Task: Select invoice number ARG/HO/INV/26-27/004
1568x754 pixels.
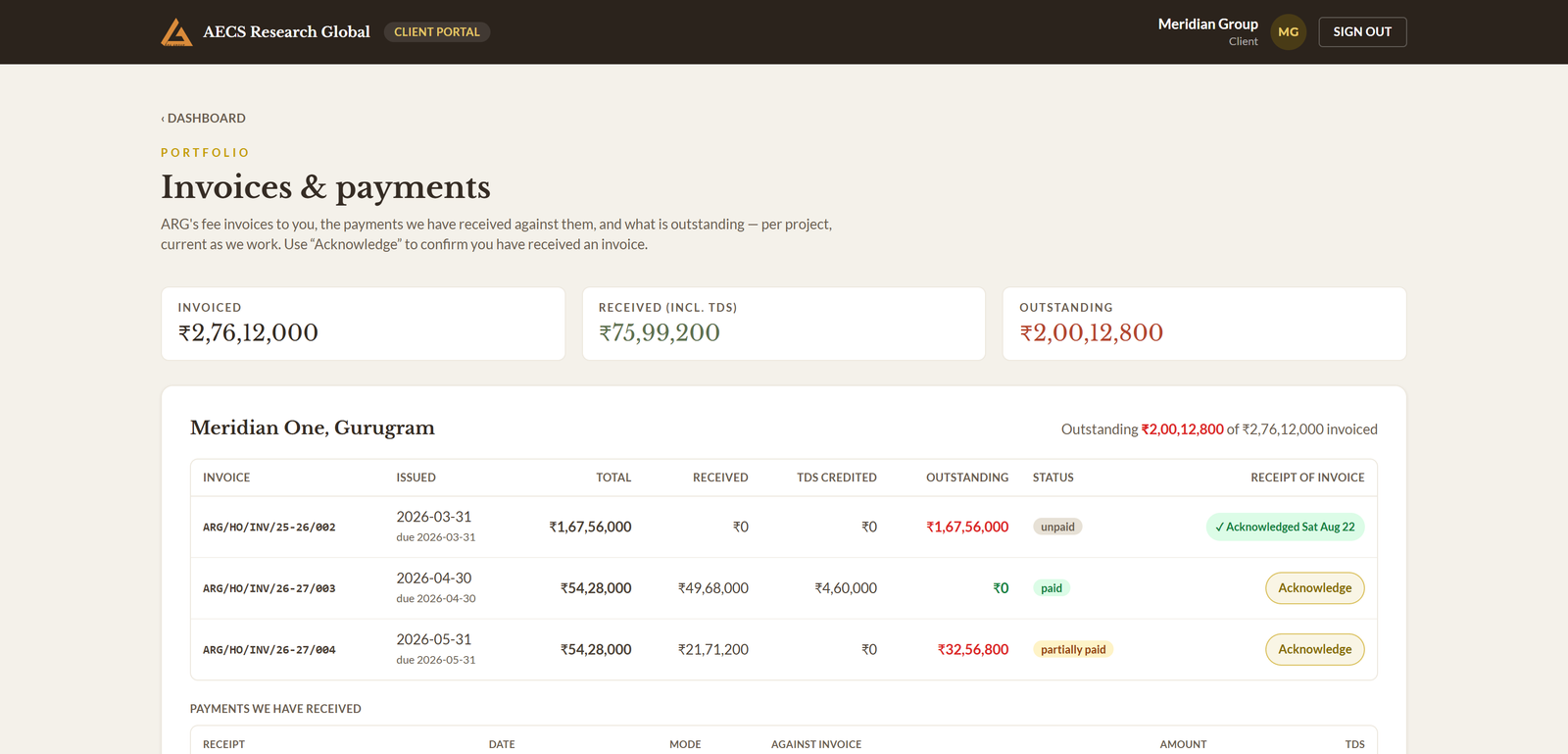Action: pos(269,650)
